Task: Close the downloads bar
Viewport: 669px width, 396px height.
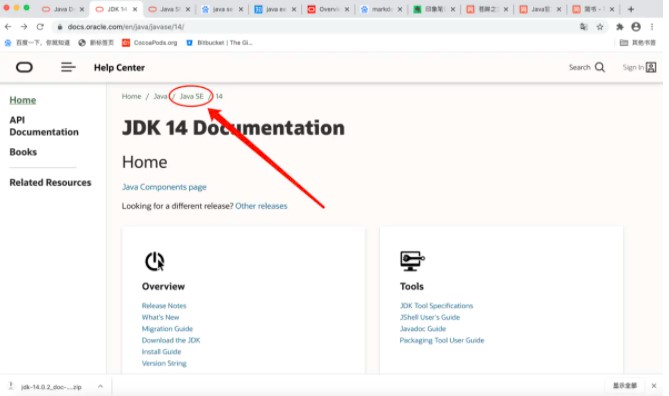Action: [654, 386]
